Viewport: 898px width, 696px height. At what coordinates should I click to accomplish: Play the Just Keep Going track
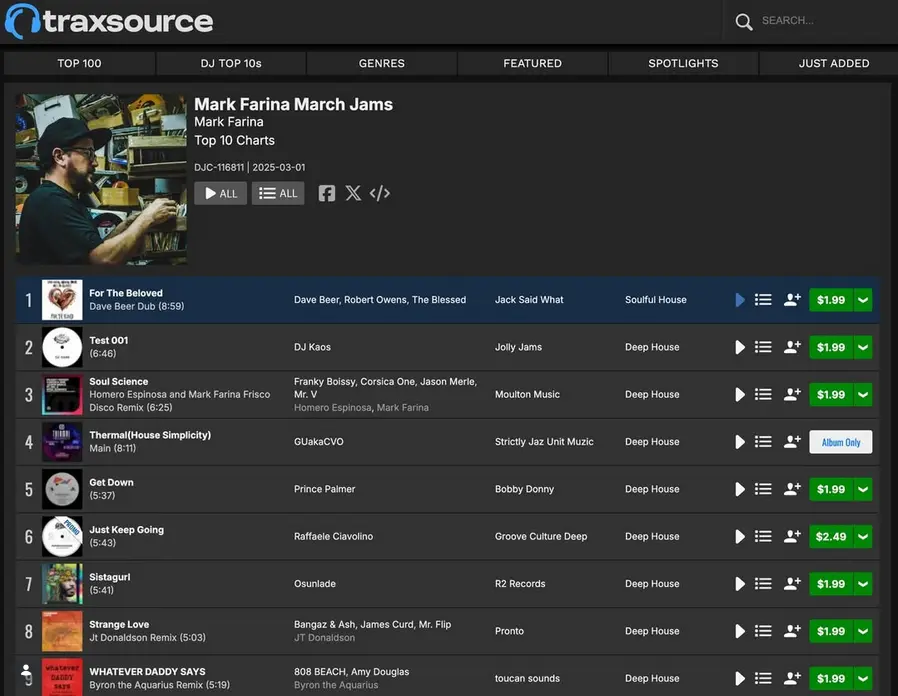tap(740, 537)
